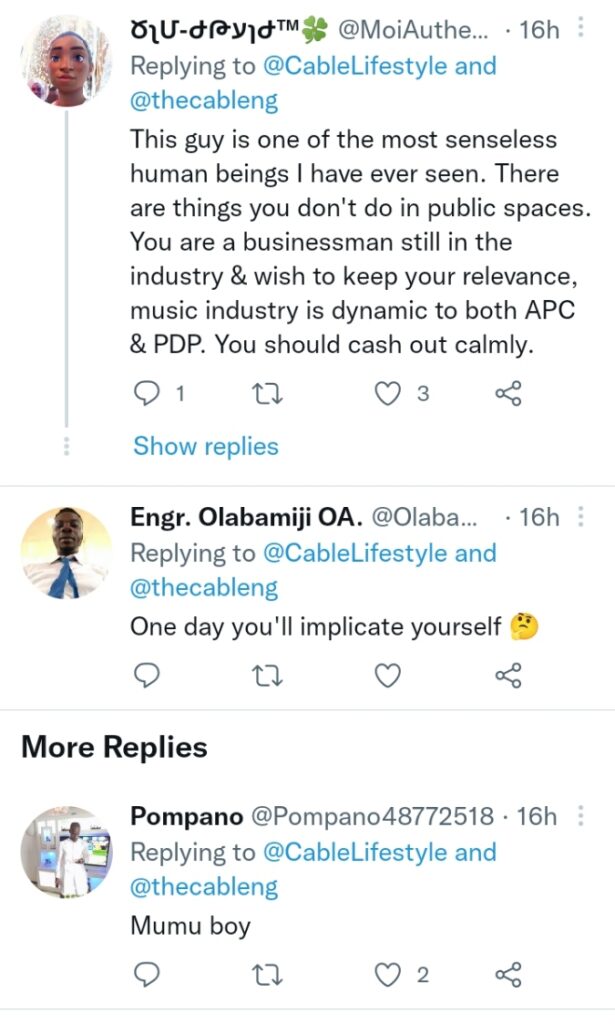Like Pompano's 'Mumu boy' tweet
615x1024 pixels.
pos(387,975)
